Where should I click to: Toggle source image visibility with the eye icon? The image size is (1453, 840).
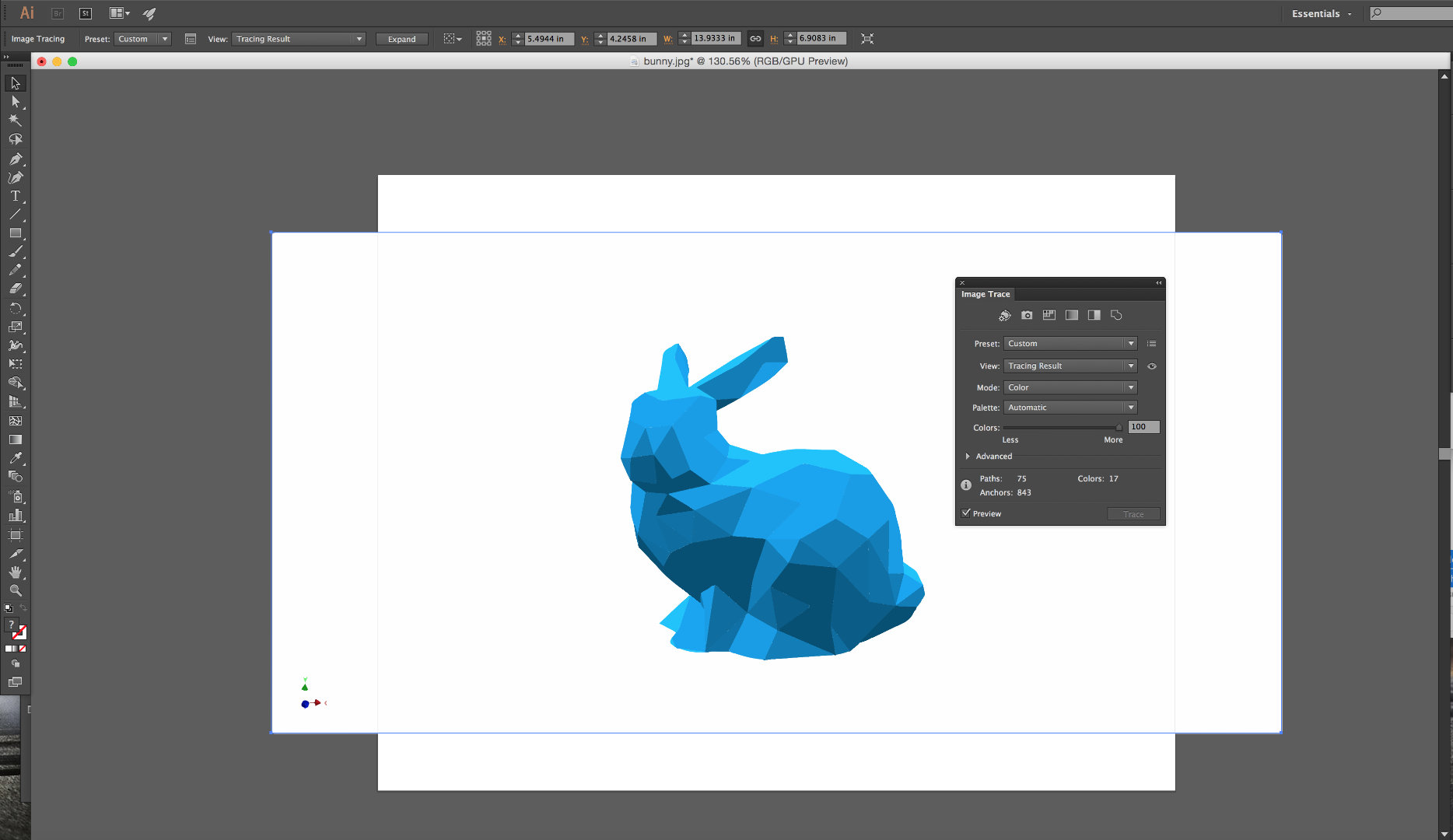click(1152, 366)
